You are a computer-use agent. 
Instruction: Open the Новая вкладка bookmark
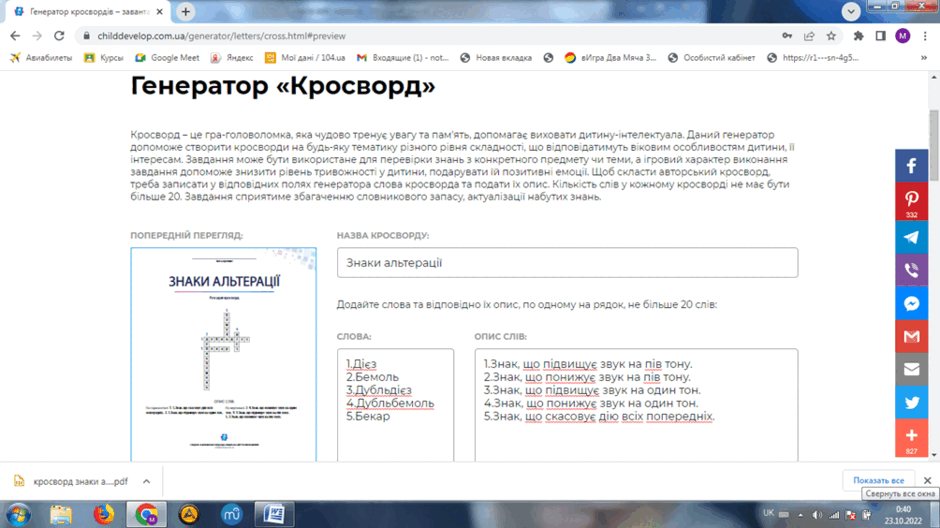click(496, 58)
